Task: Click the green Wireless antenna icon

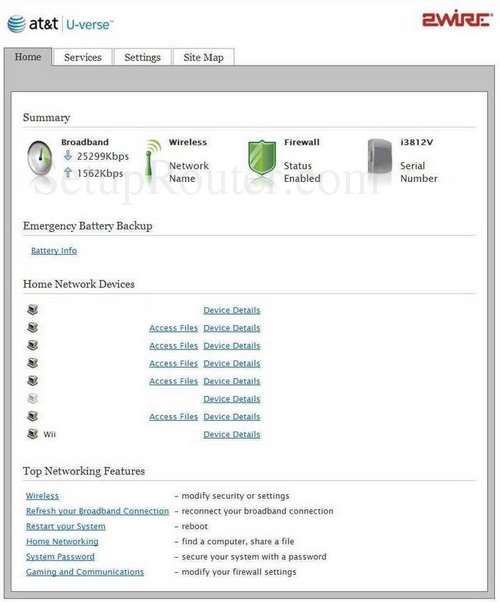Action: click(x=152, y=159)
